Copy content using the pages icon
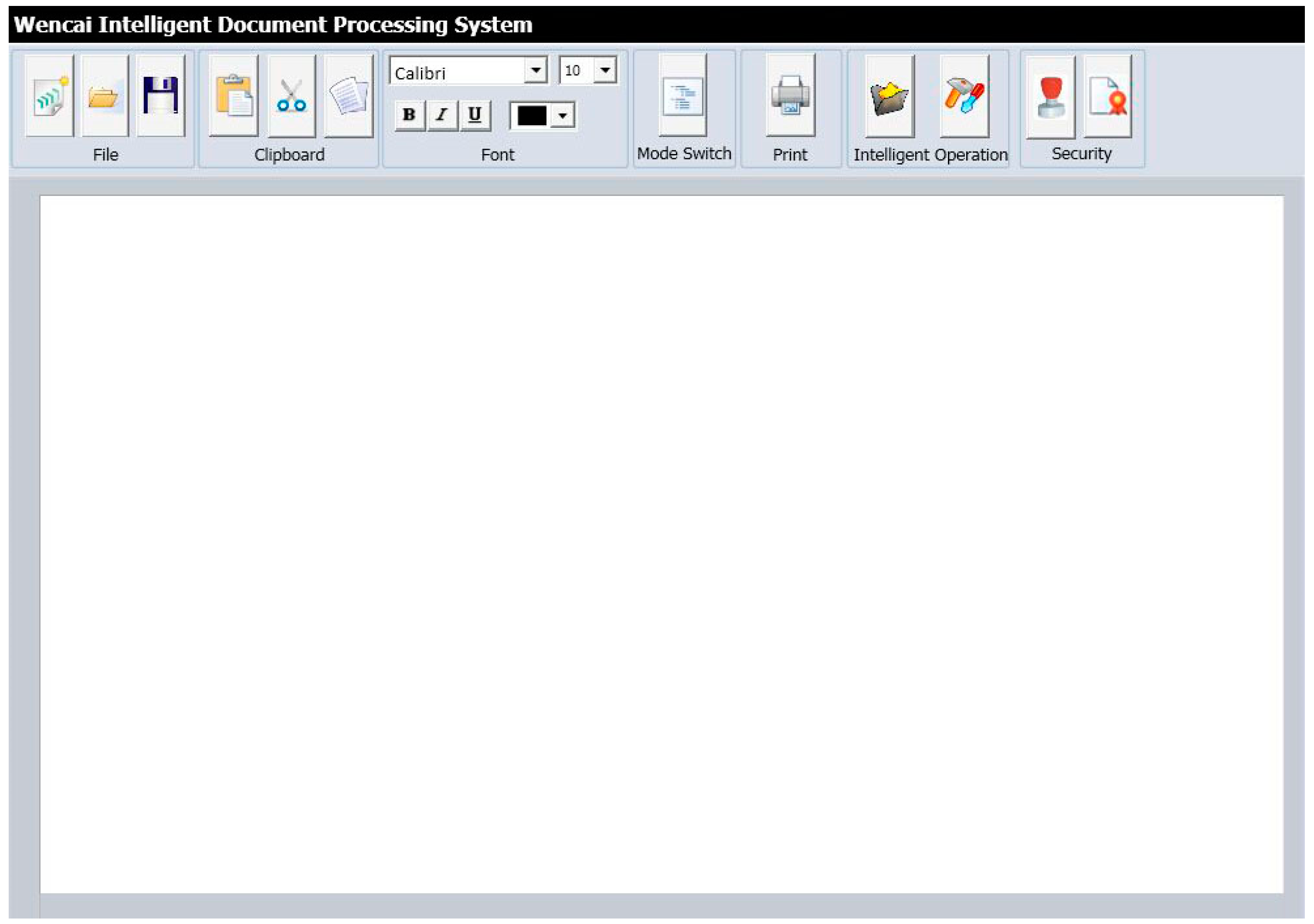This screenshot has height=924, width=1314. (x=349, y=96)
